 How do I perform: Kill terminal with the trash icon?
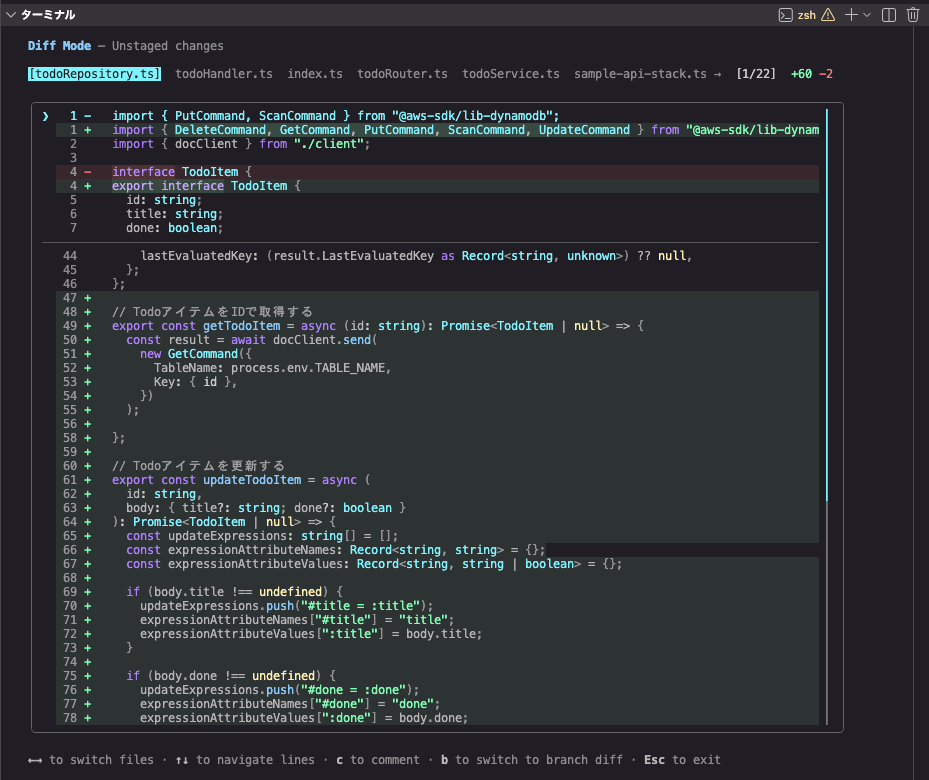pos(912,15)
